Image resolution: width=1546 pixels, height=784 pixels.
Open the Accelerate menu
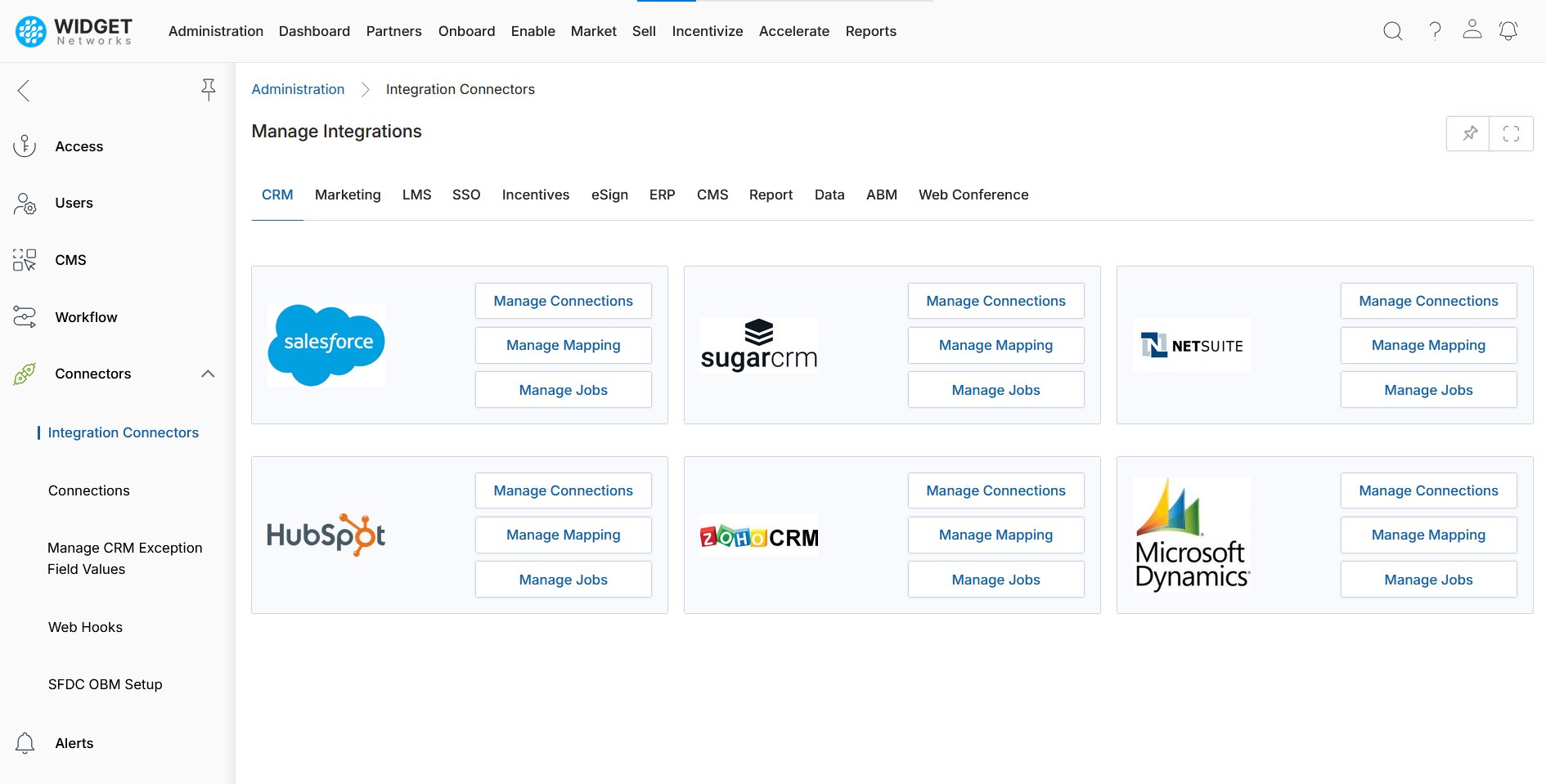click(x=794, y=31)
